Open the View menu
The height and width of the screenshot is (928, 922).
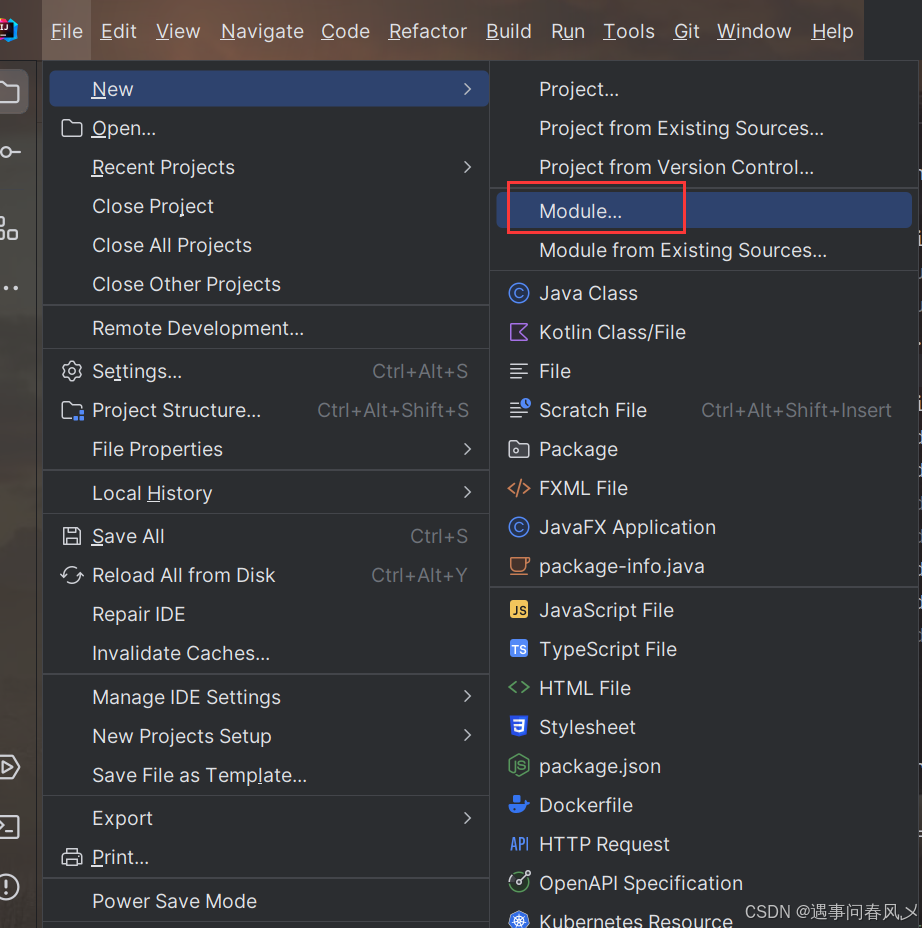pos(178,31)
